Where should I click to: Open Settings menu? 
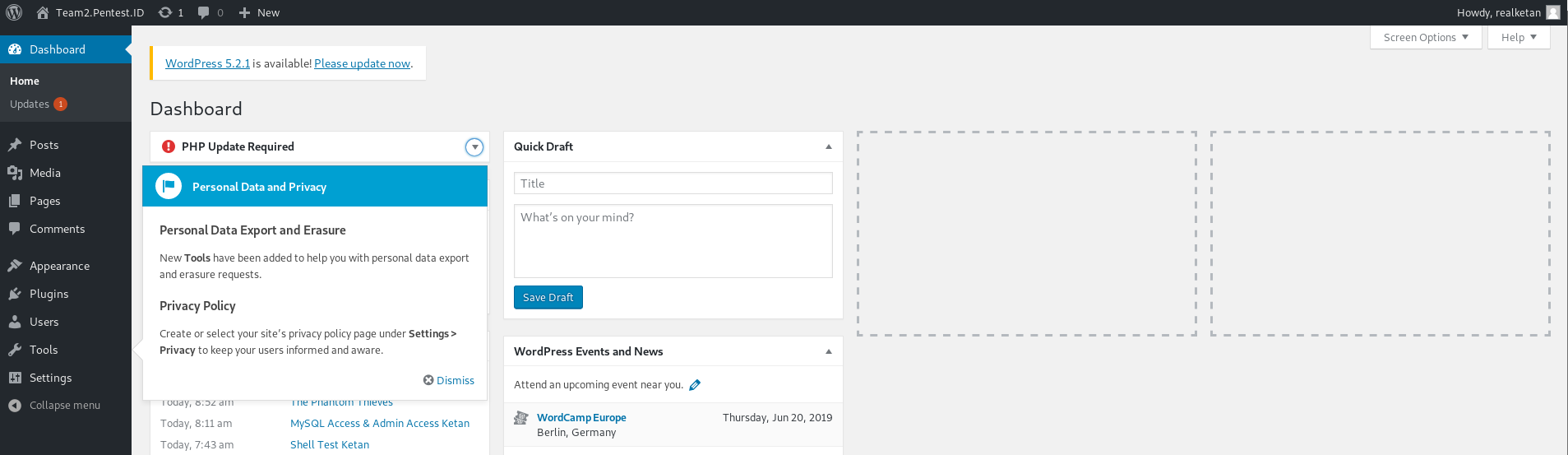pyautogui.click(x=66, y=378)
